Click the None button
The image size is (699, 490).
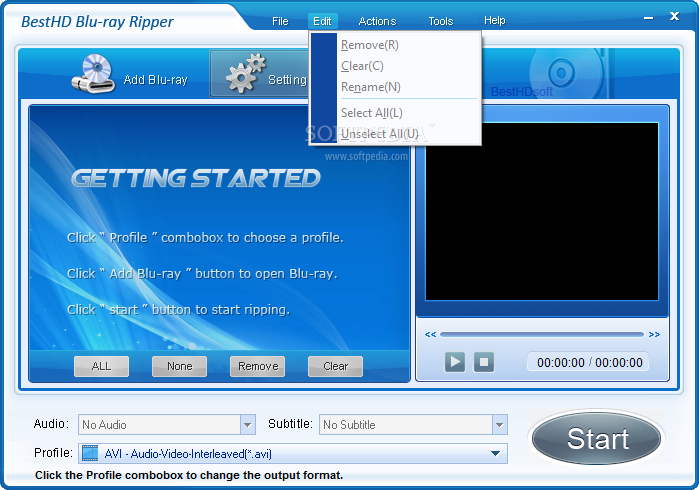pos(179,366)
